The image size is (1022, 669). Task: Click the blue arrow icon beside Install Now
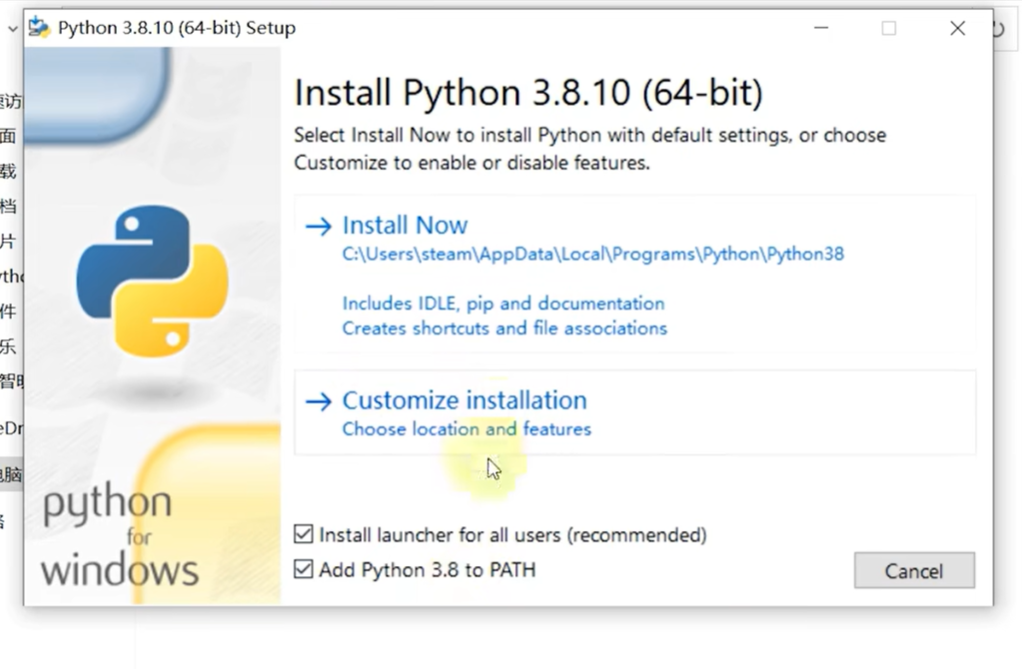tap(317, 226)
